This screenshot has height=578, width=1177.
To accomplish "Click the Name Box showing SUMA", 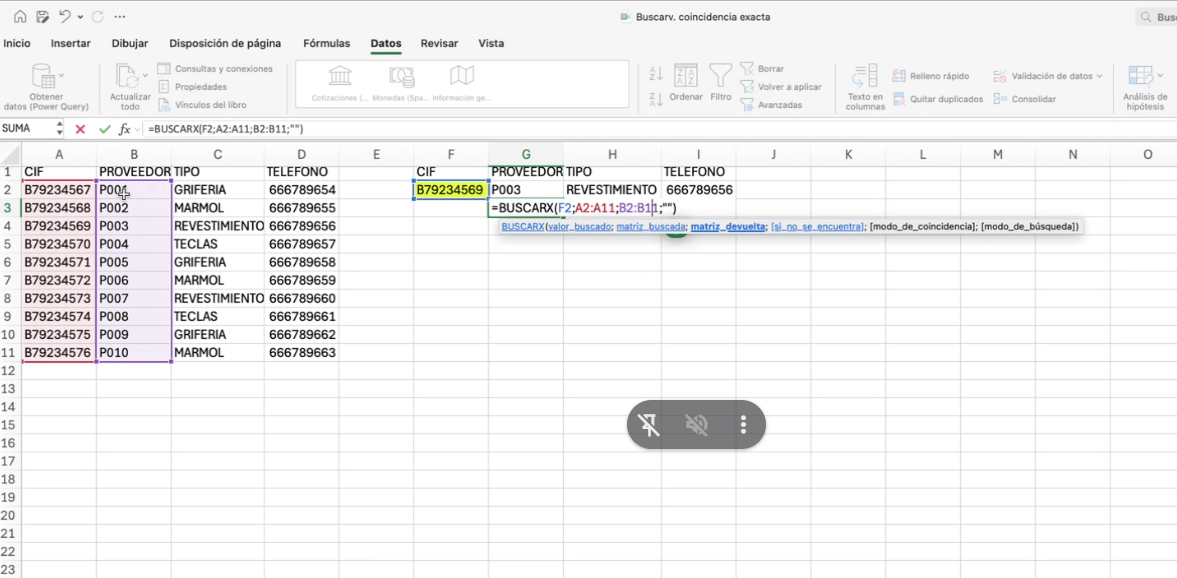I will pyautogui.click(x=25, y=129).
